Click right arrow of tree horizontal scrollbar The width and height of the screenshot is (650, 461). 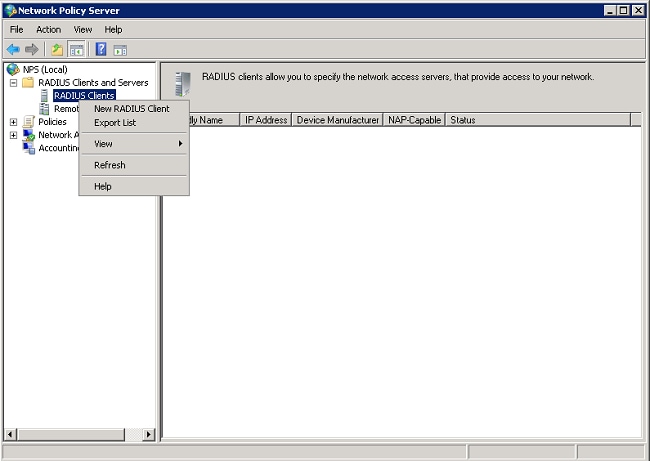point(148,434)
